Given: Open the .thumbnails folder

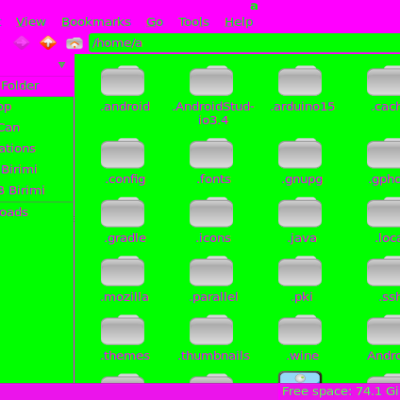Looking at the screenshot, I should [x=211, y=330].
